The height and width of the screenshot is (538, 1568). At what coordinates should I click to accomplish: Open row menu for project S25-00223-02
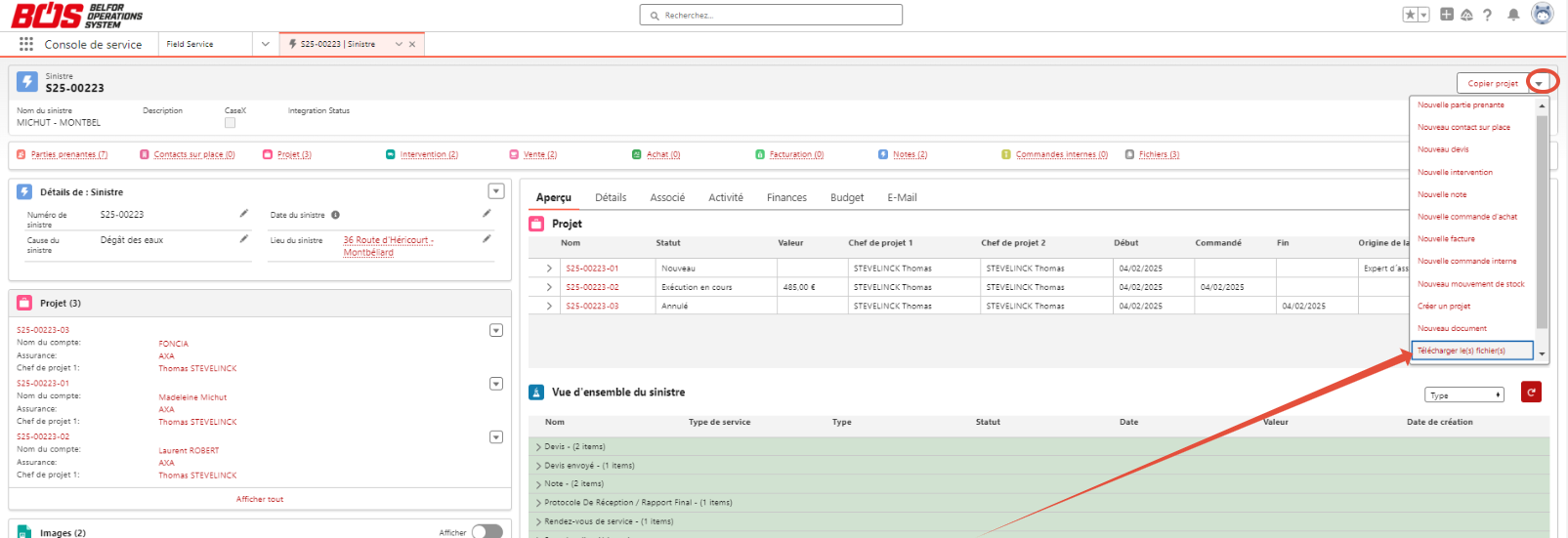coord(496,437)
